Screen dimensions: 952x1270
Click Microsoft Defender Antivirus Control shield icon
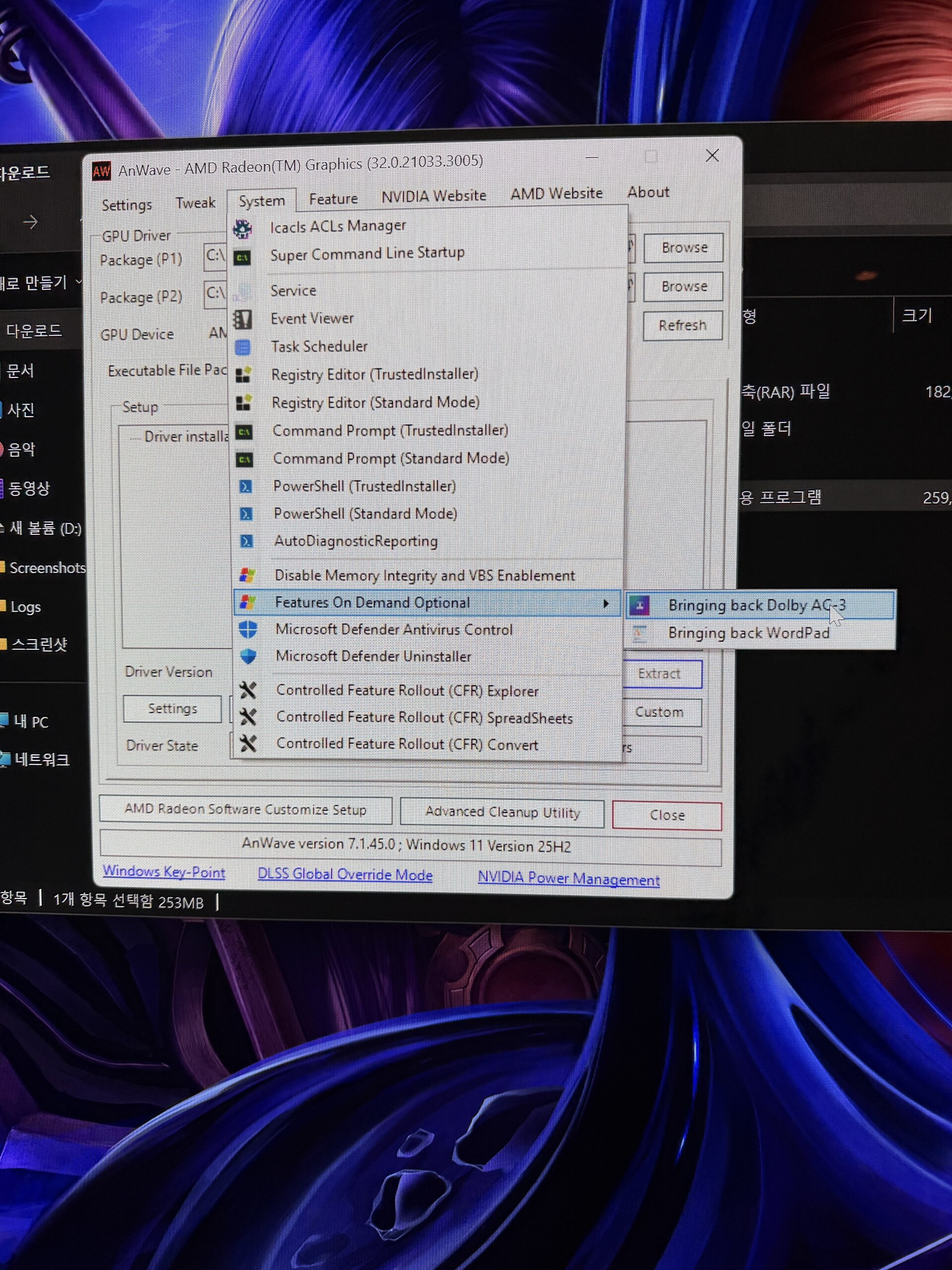pos(248,630)
